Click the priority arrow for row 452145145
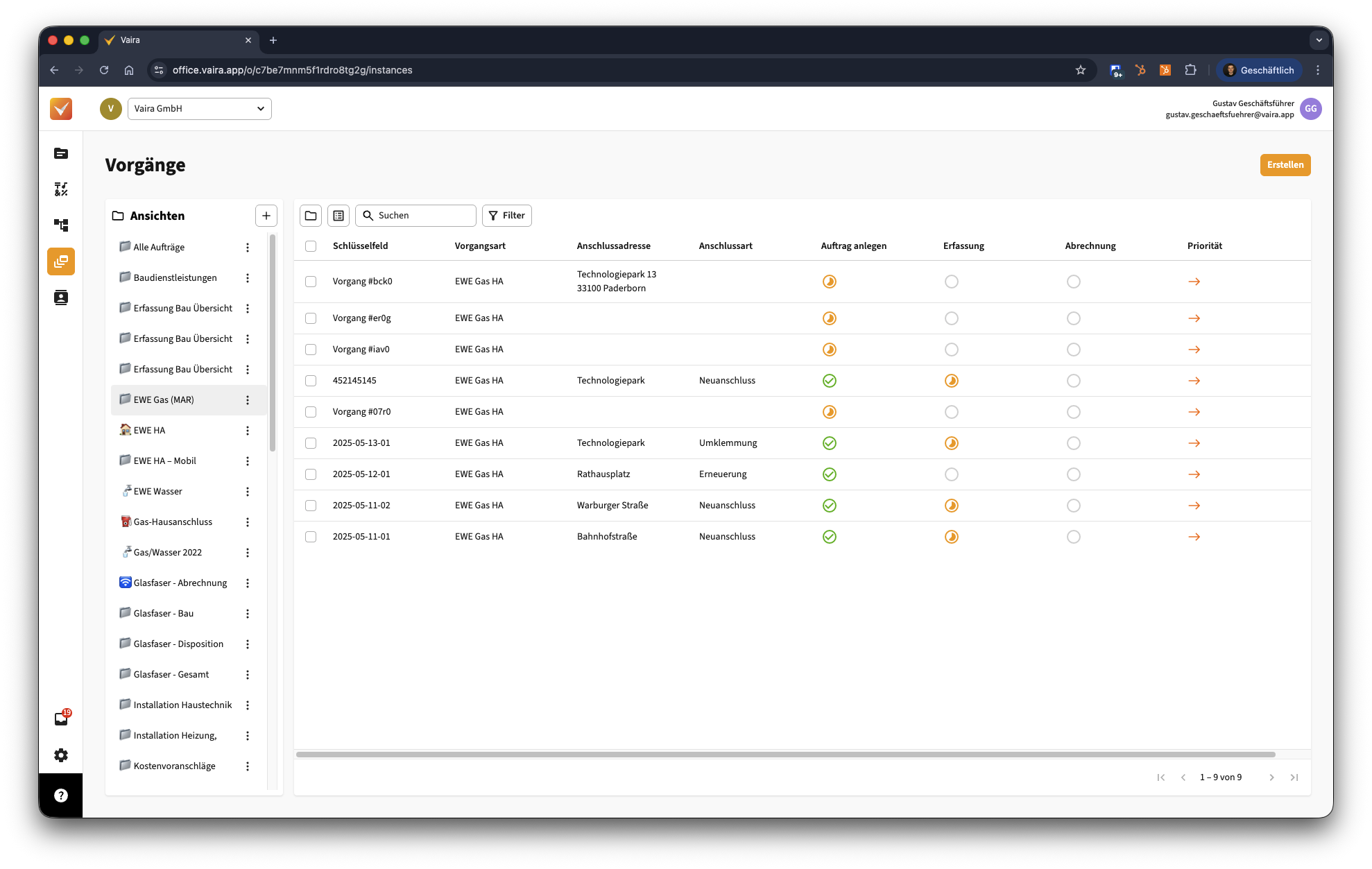Viewport: 1372px width, 869px height. [1194, 381]
